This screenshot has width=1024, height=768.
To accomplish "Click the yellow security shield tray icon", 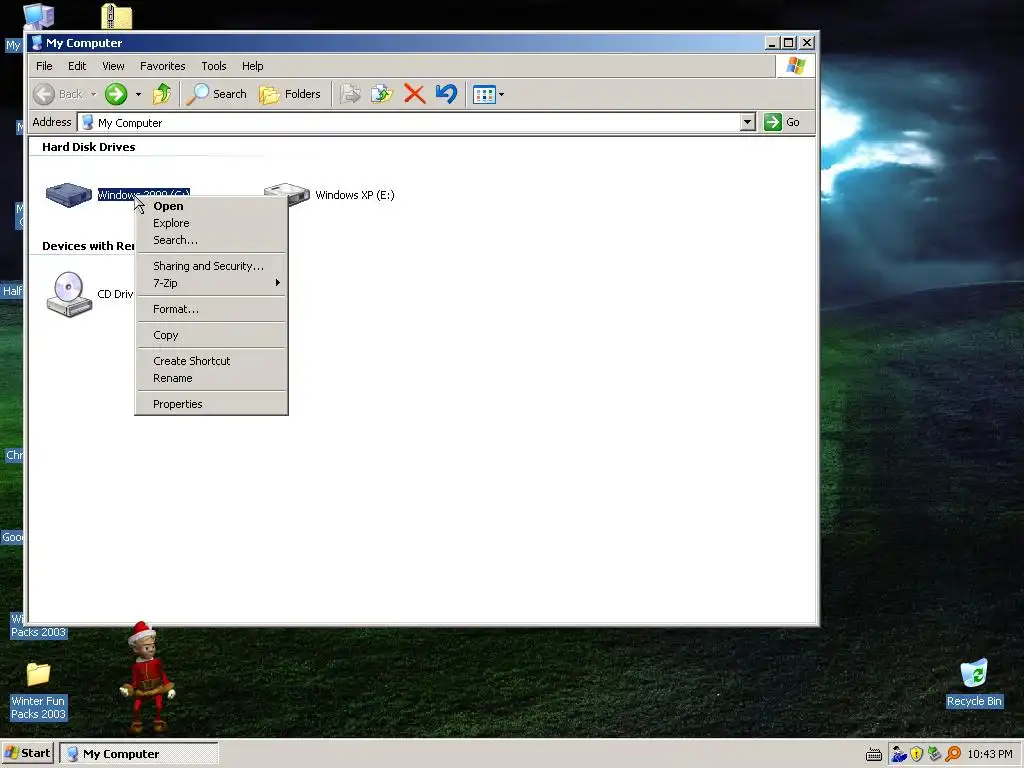I will point(916,754).
